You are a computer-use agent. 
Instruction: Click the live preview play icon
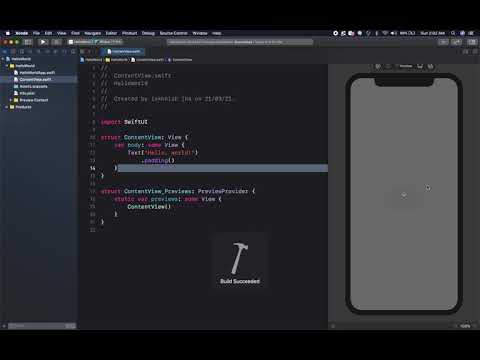[x=378, y=66]
